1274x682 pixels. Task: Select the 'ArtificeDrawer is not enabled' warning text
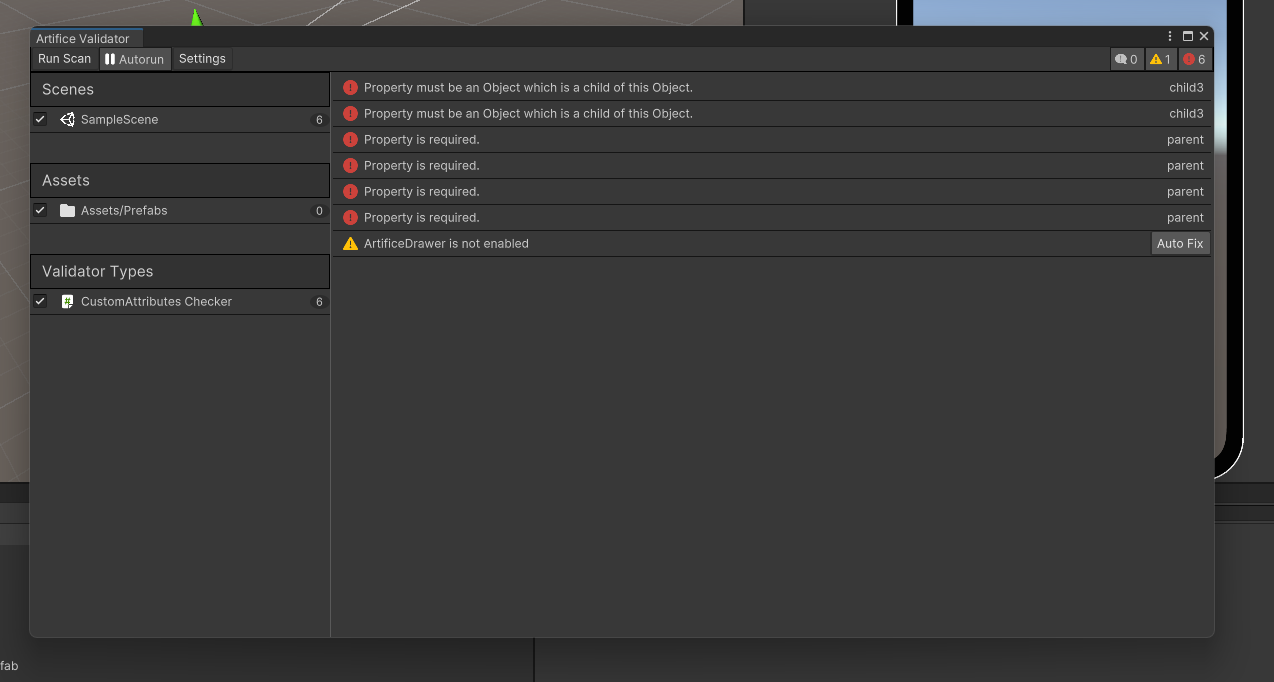tap(446, 243)
